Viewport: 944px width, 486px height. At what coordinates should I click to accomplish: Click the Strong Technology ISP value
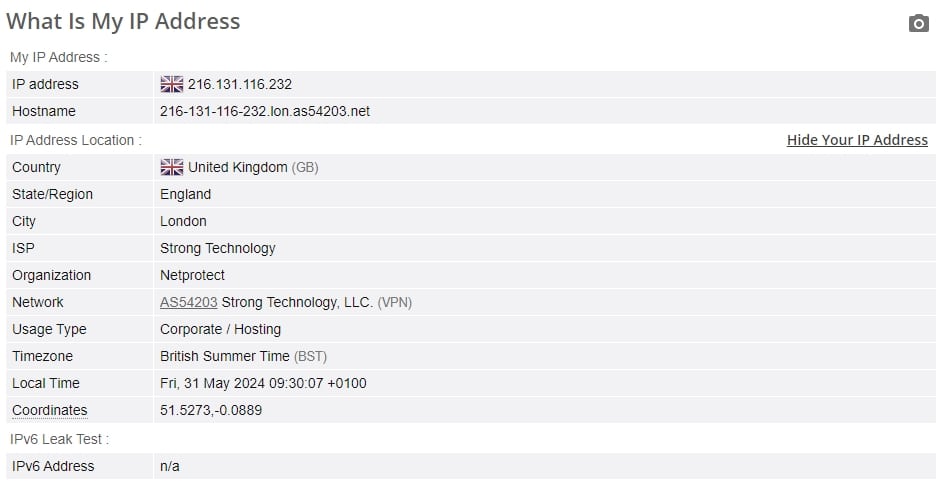click(x=217, y=249)
